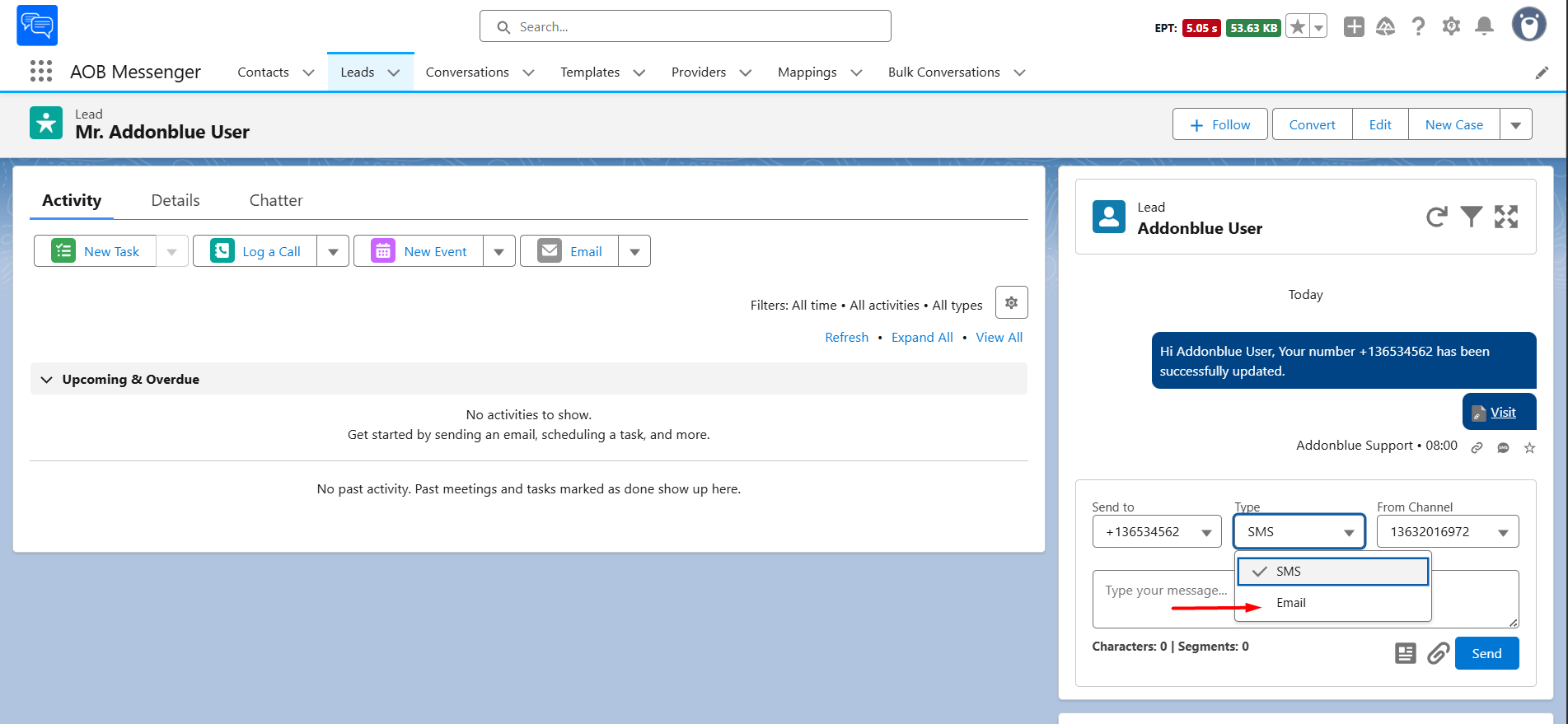Click the edit navigation pencil icon
The width and height of the screenshot is (1568, 724).
coord(1542,72)
